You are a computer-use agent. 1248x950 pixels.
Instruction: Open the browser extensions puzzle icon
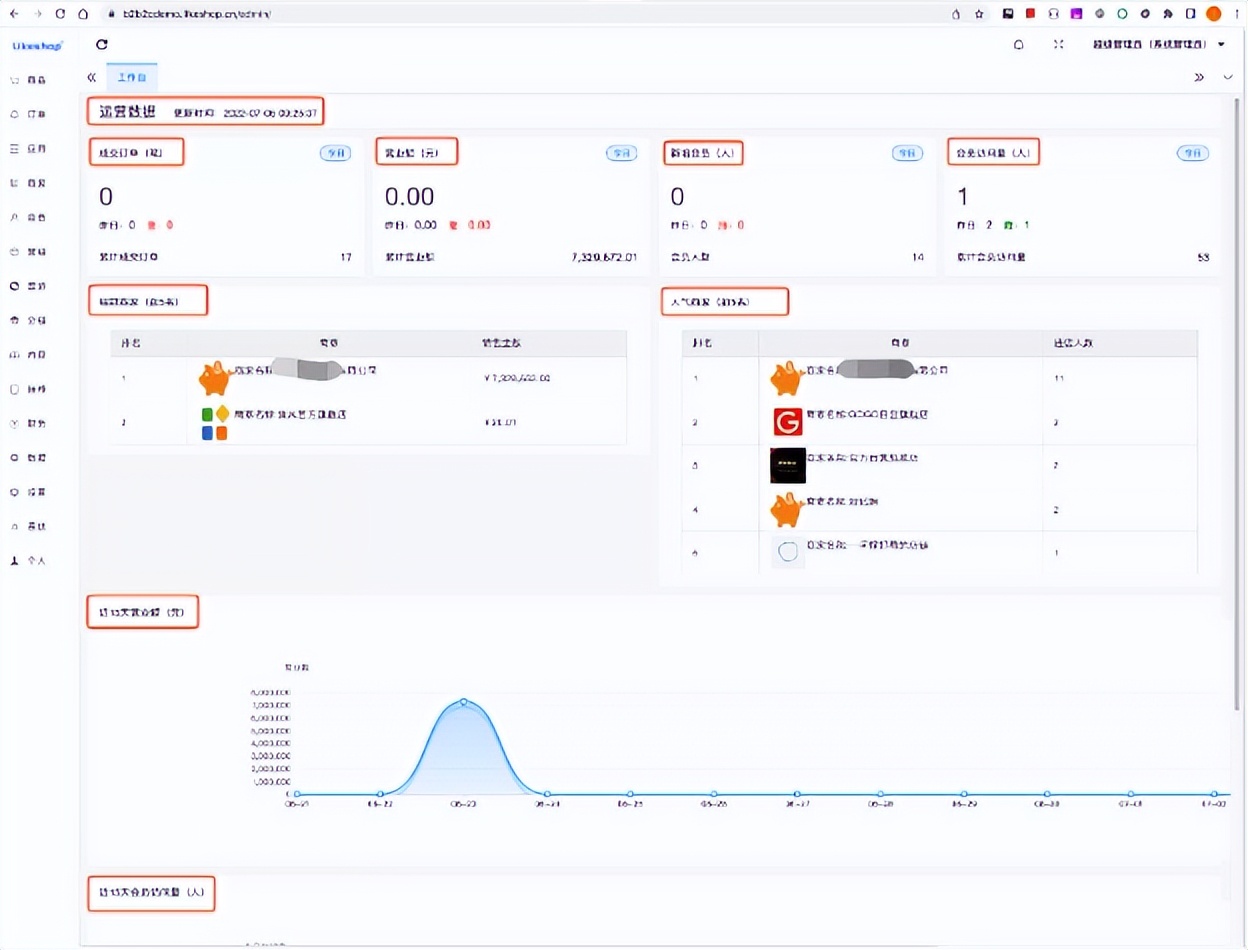tap(1167, 14)
